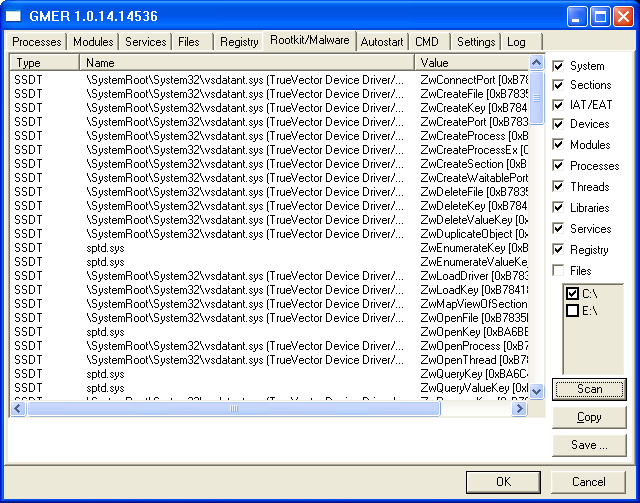Screen dimensions: 640x503
Task: Uncheck the Services scan checkbox
Action: click(558, 228)
